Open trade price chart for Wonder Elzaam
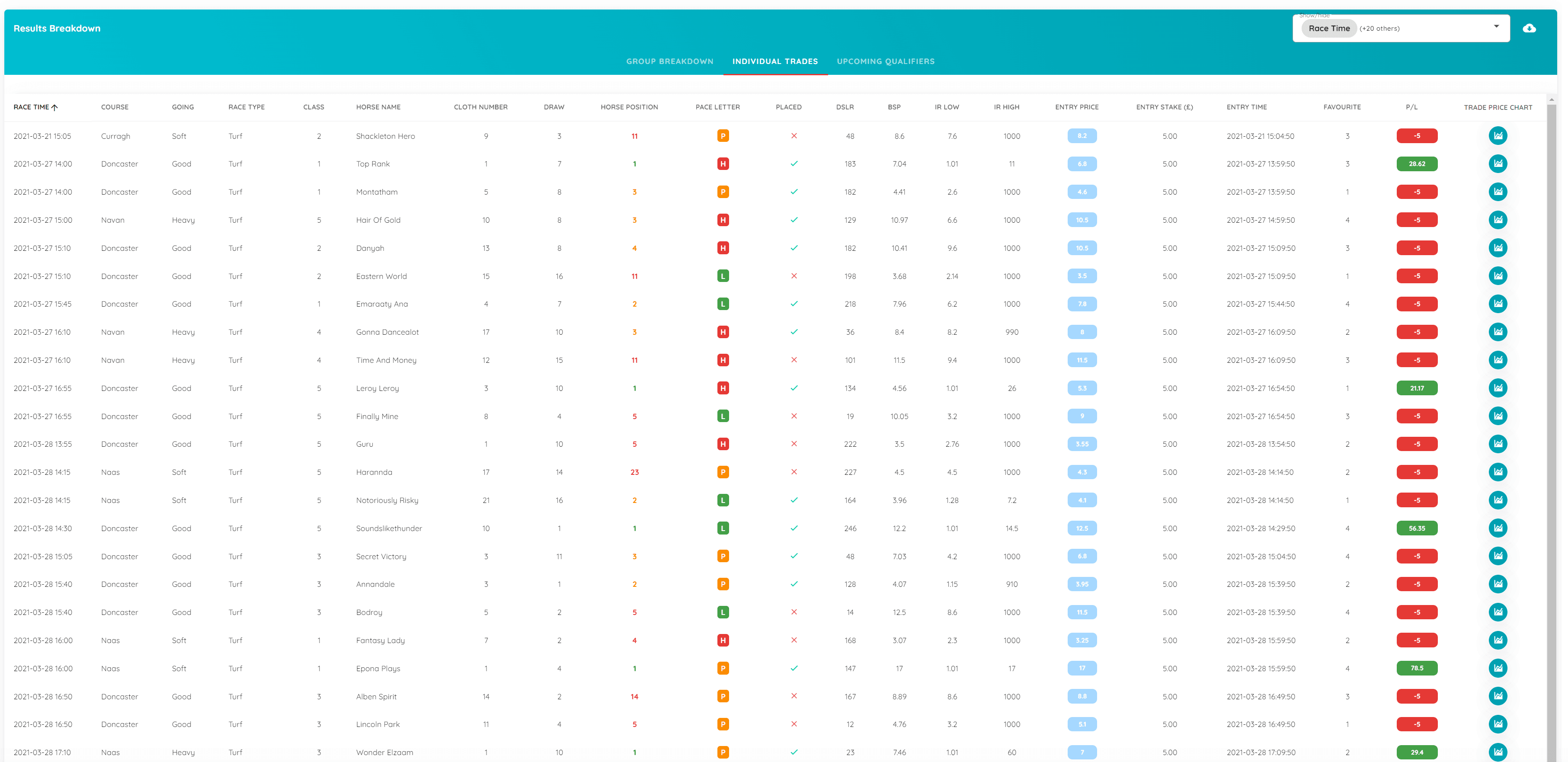This screenshot has width=1568, height=762. [x=1498, y=752]
